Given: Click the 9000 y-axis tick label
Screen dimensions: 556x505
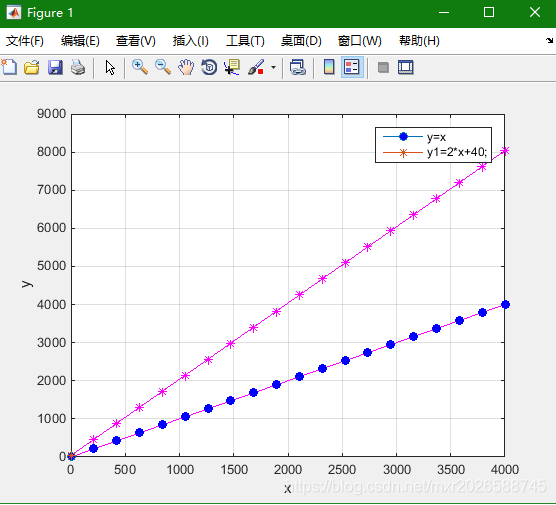Looking at the screenshot, I should (x=51, y=114).
